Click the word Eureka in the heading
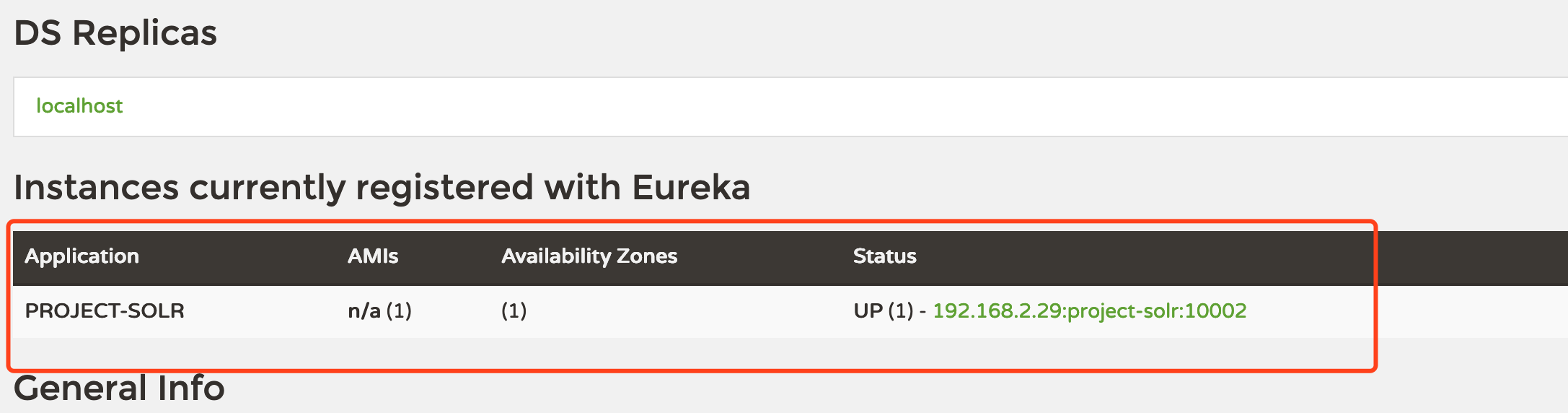This screenshot has width=1568, height=413. (x=691, y=188)
